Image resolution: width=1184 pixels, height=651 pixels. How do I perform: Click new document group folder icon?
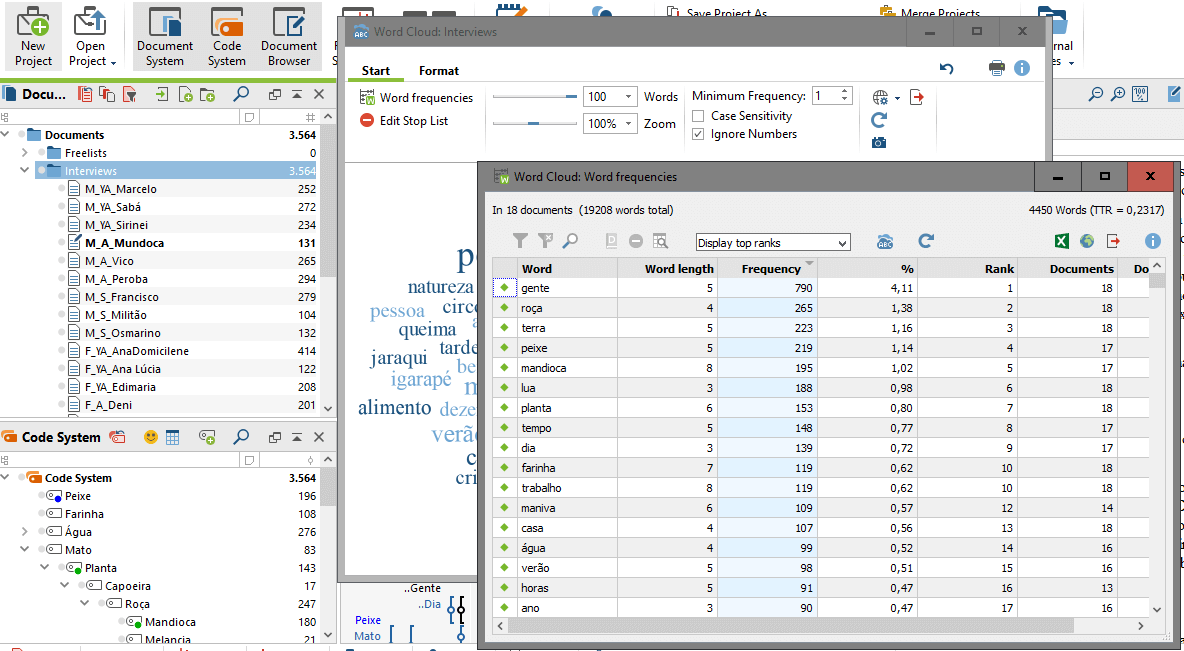click(207, 94)
